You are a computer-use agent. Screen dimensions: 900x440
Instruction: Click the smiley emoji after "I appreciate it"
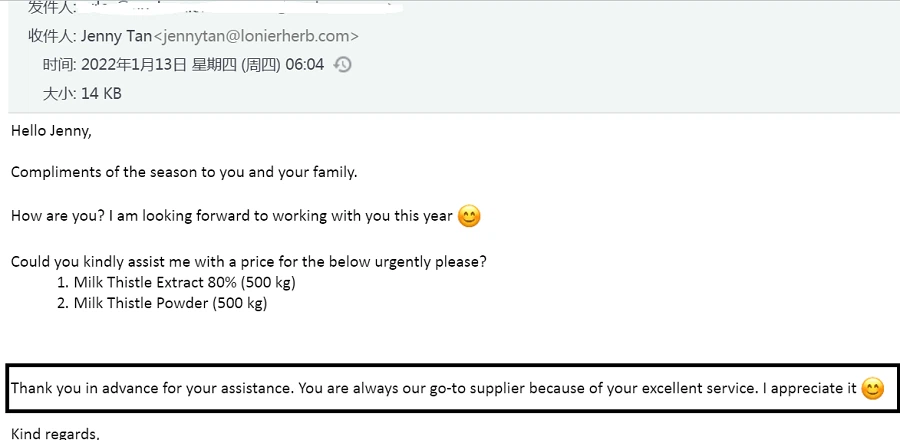872,389
